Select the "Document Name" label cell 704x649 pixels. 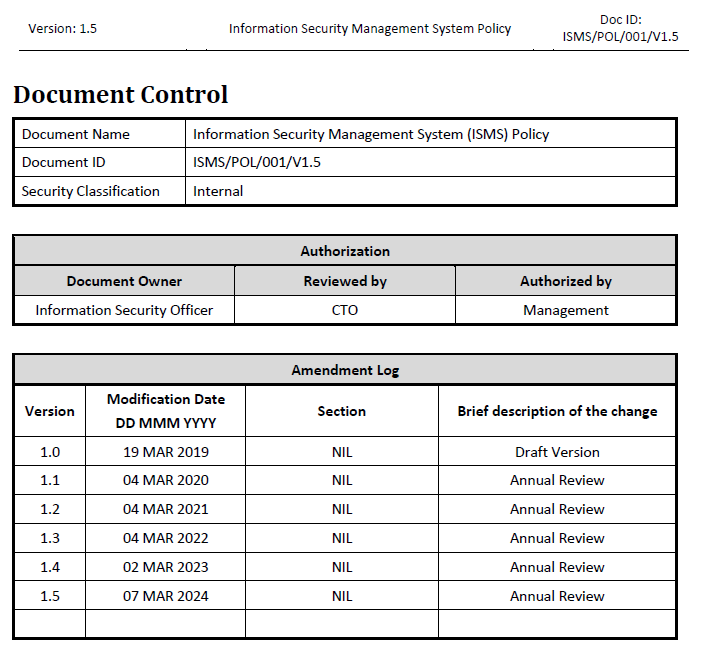[76, 134]
